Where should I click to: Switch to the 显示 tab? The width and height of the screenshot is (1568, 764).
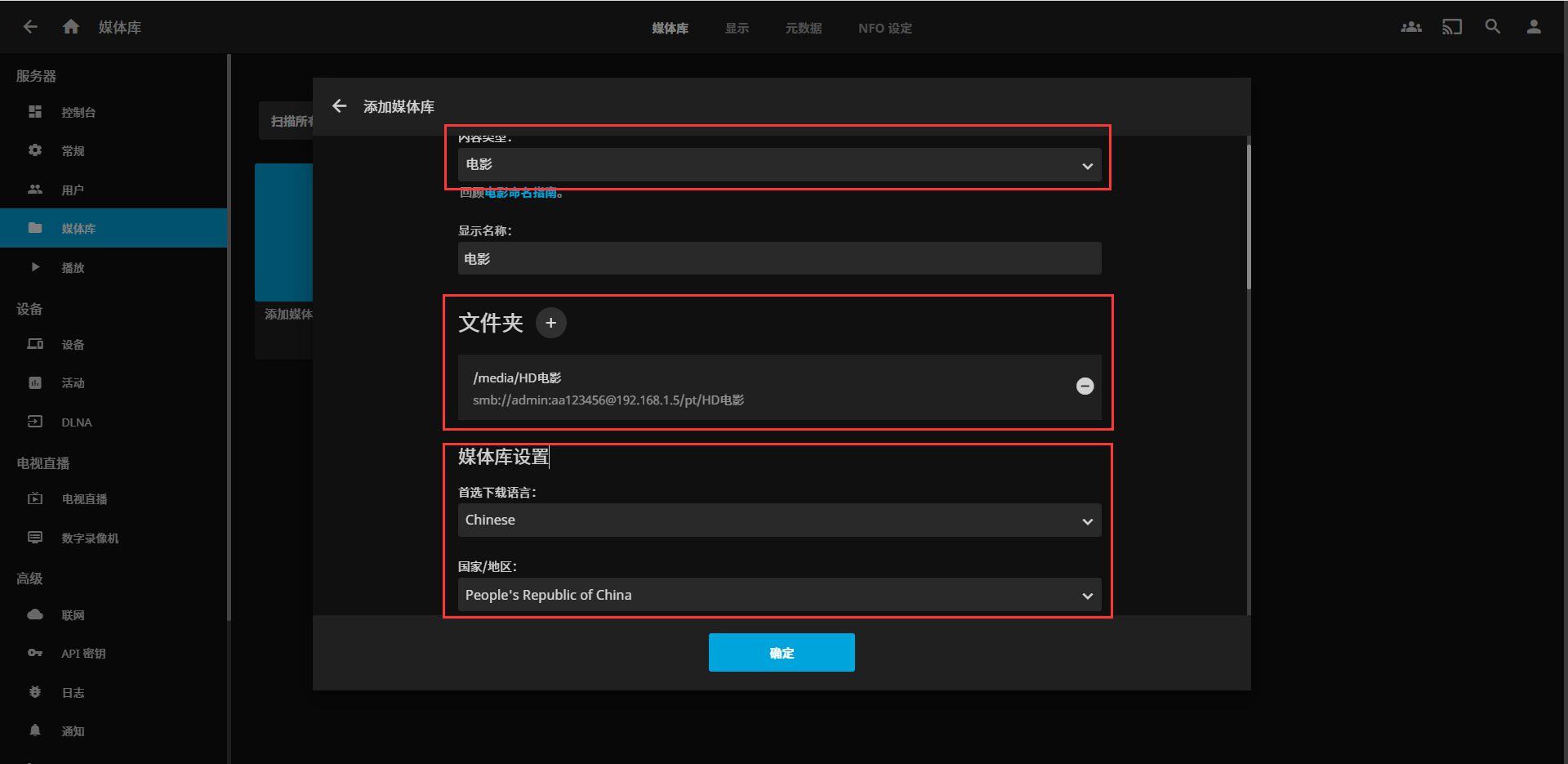coord(736,28)
